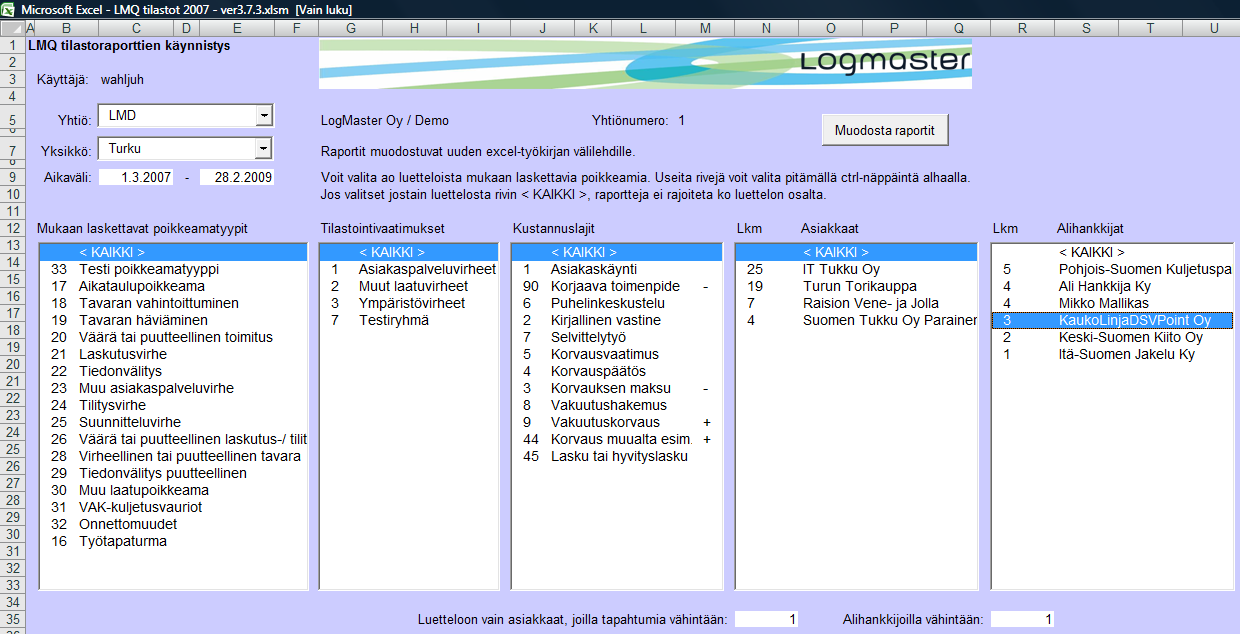This screenshot has height=634, width=1240.
Task: Click the Alihankkijoilla vähintään input field
Action: coord(1022,620)
